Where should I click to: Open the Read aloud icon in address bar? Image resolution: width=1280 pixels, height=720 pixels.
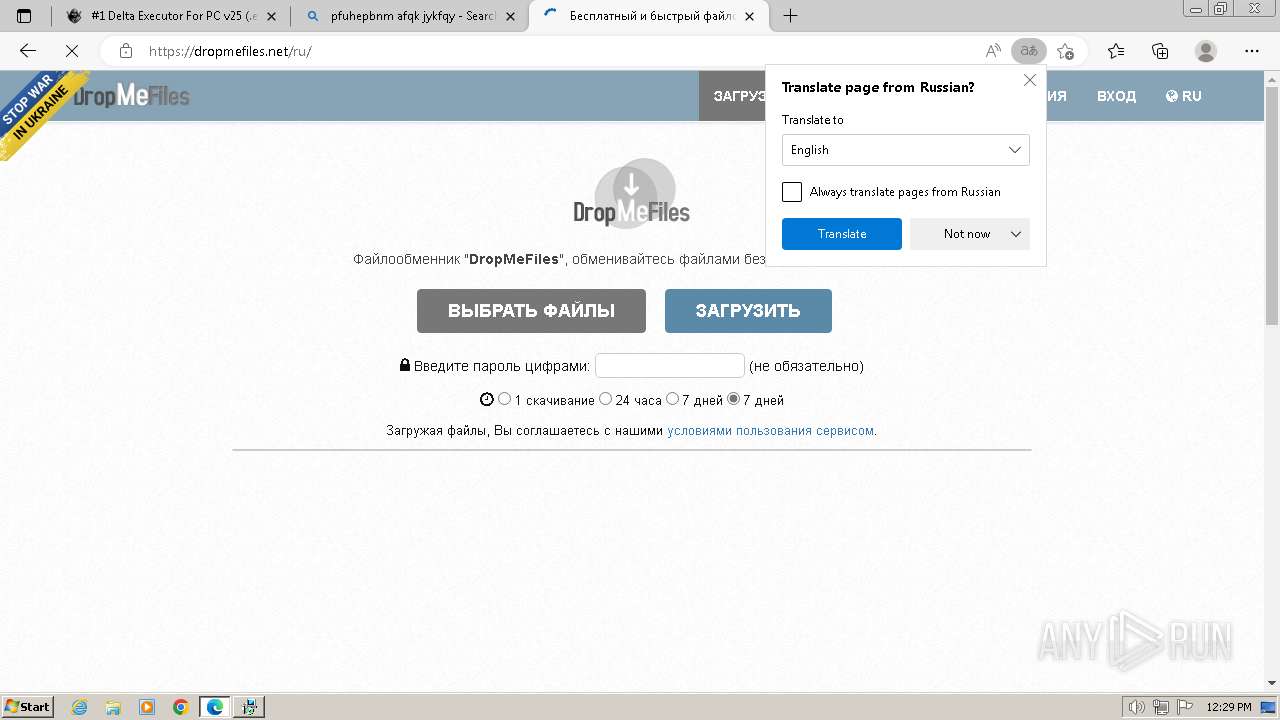[993, 51]
